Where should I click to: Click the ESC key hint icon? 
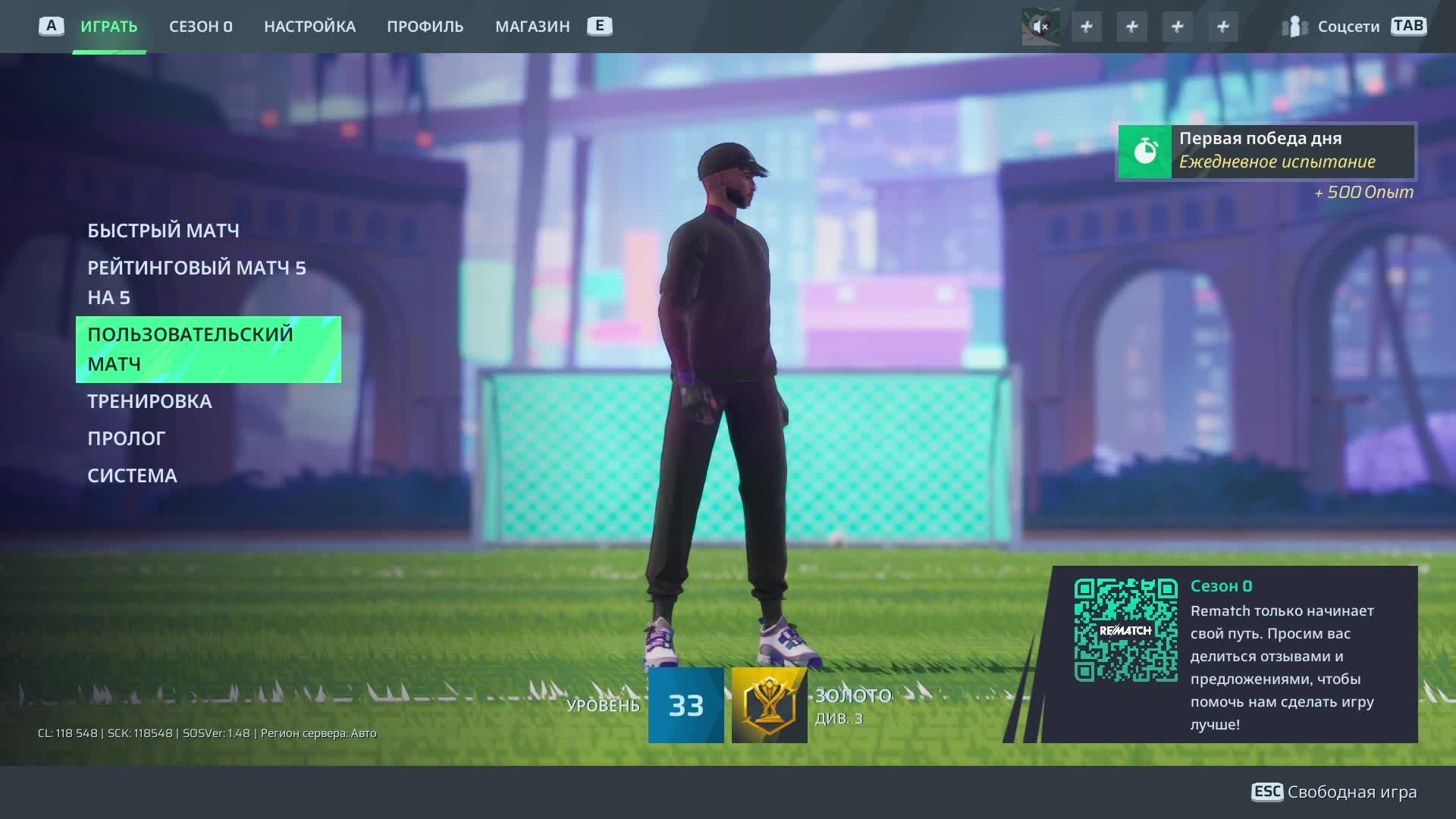1267,792
